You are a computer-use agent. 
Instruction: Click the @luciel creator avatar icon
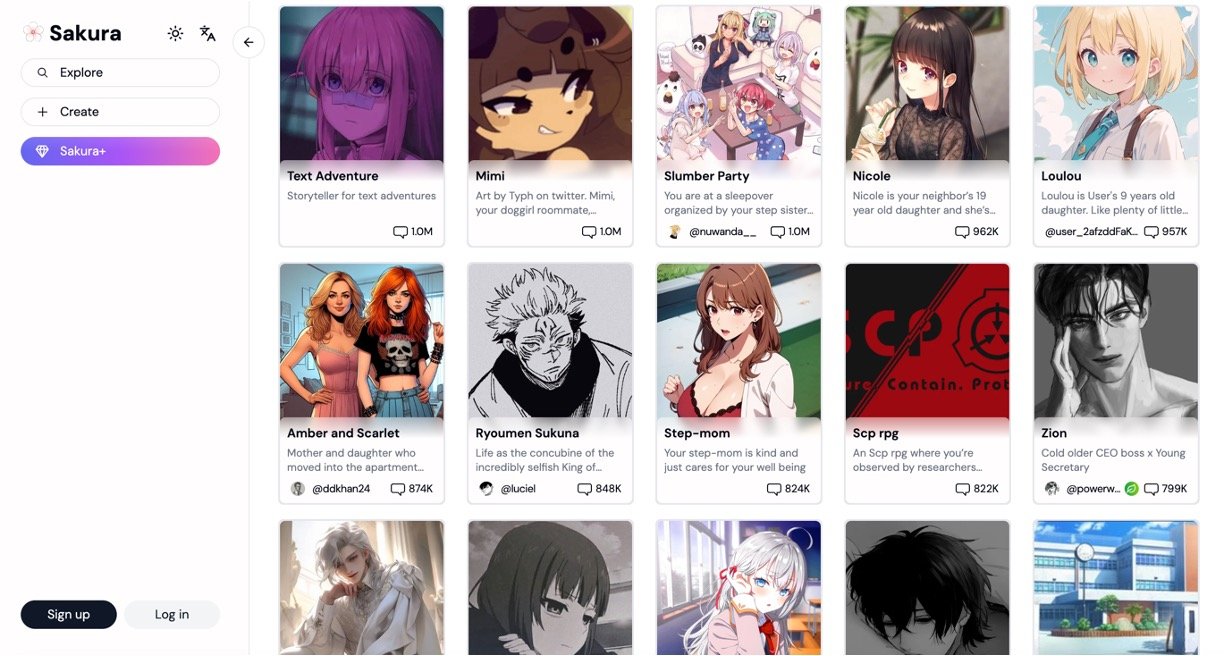tap(487, 489)
